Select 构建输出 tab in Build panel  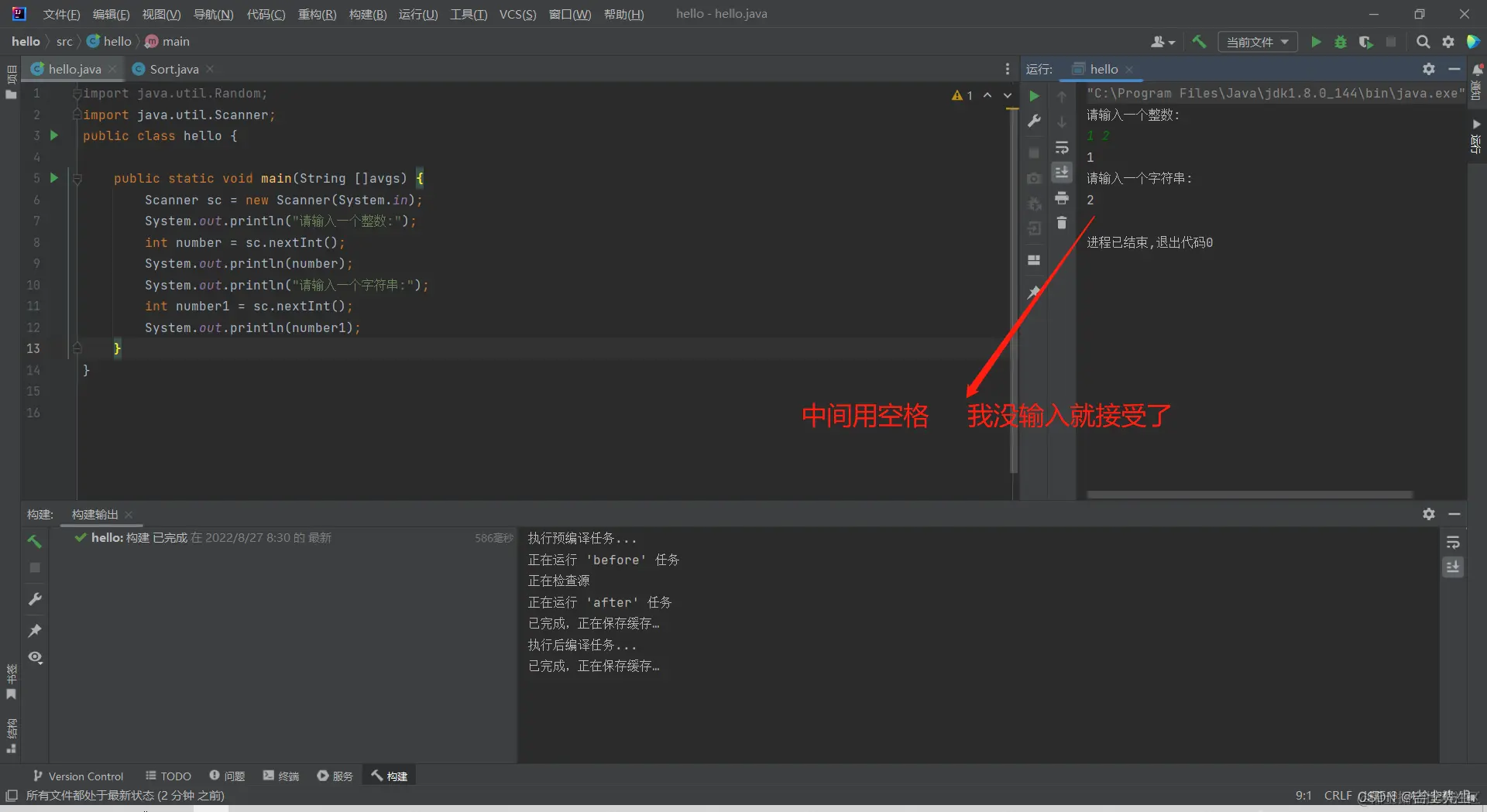94,515
